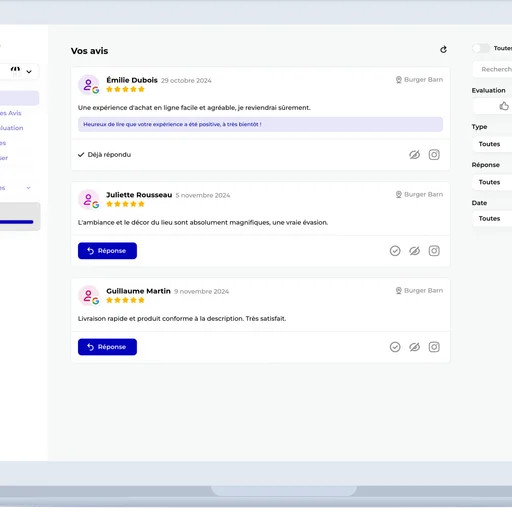
Task: Open the Date filter dropdown
Action: pyautogui.click(x=493, y=219)
